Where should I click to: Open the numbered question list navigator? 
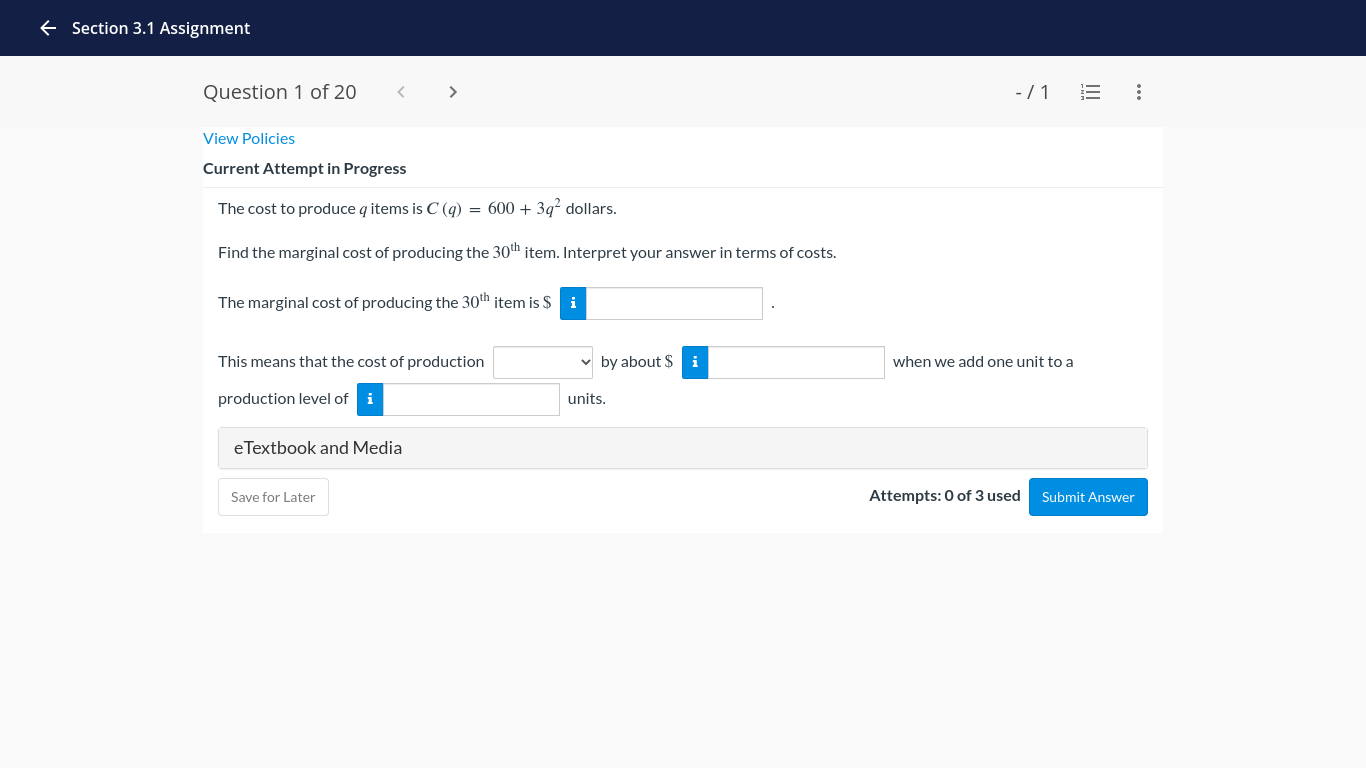1090,91
